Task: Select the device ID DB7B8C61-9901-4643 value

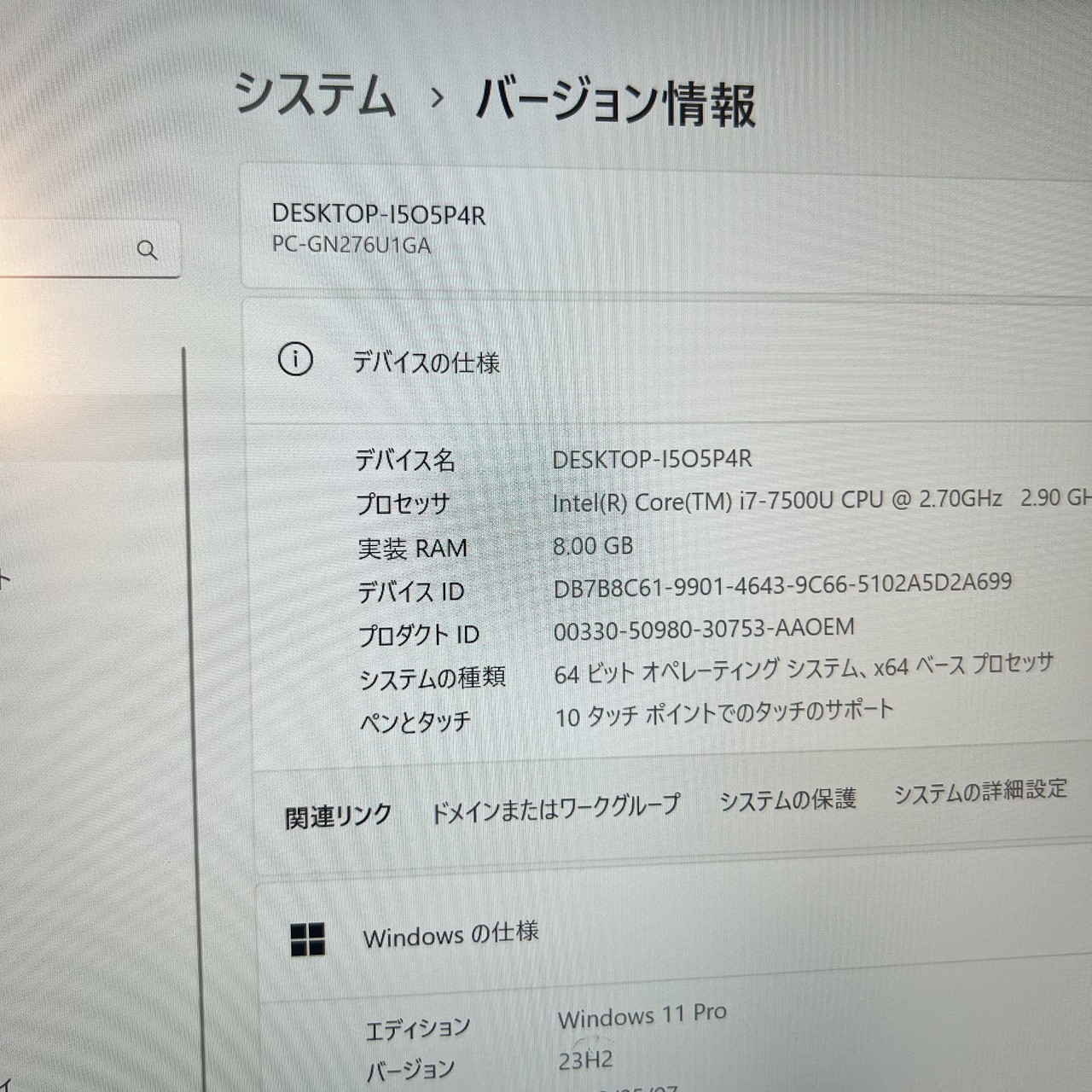Action: point(782,585)
